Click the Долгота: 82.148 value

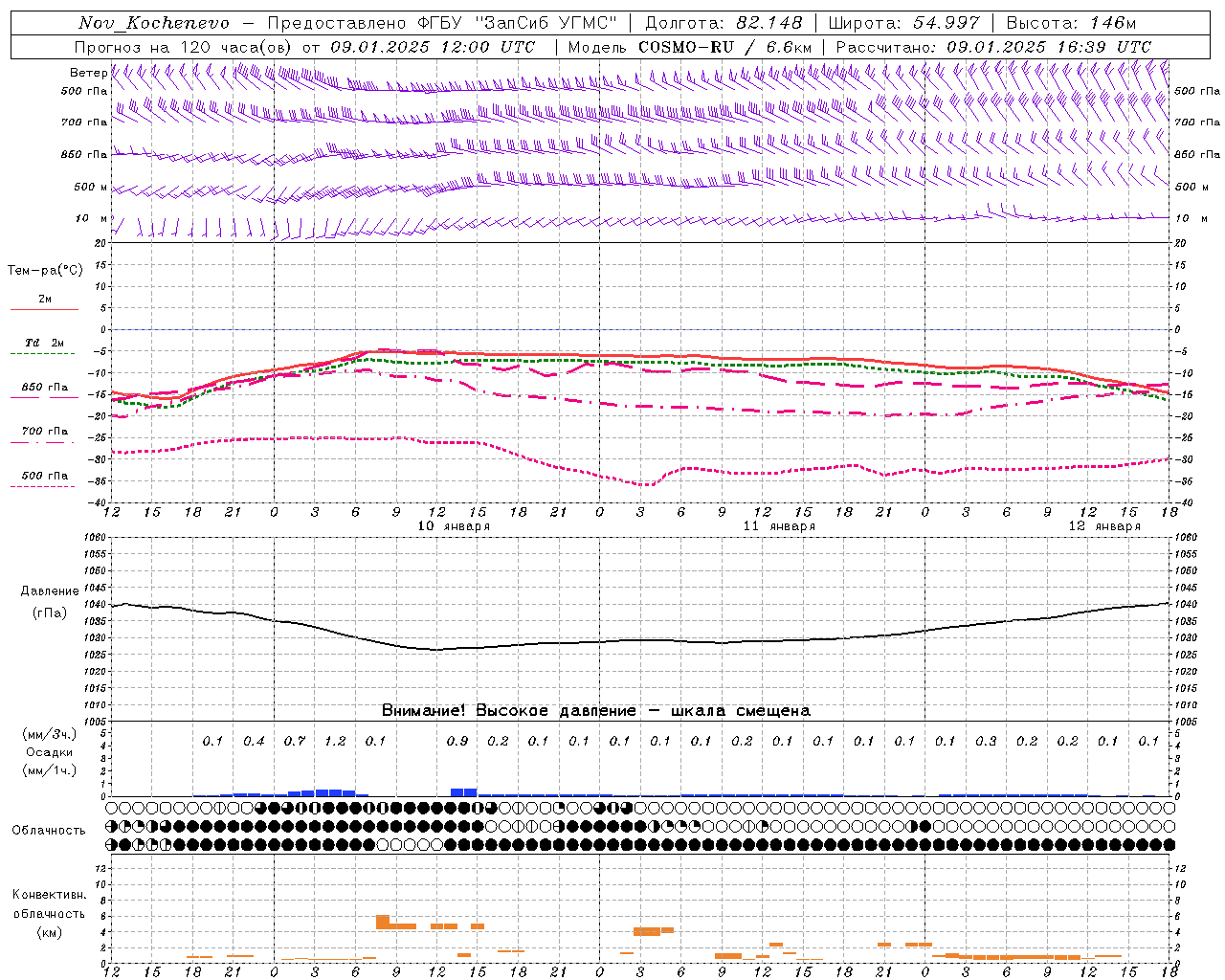pyautogui.click(x=724, y=23)
